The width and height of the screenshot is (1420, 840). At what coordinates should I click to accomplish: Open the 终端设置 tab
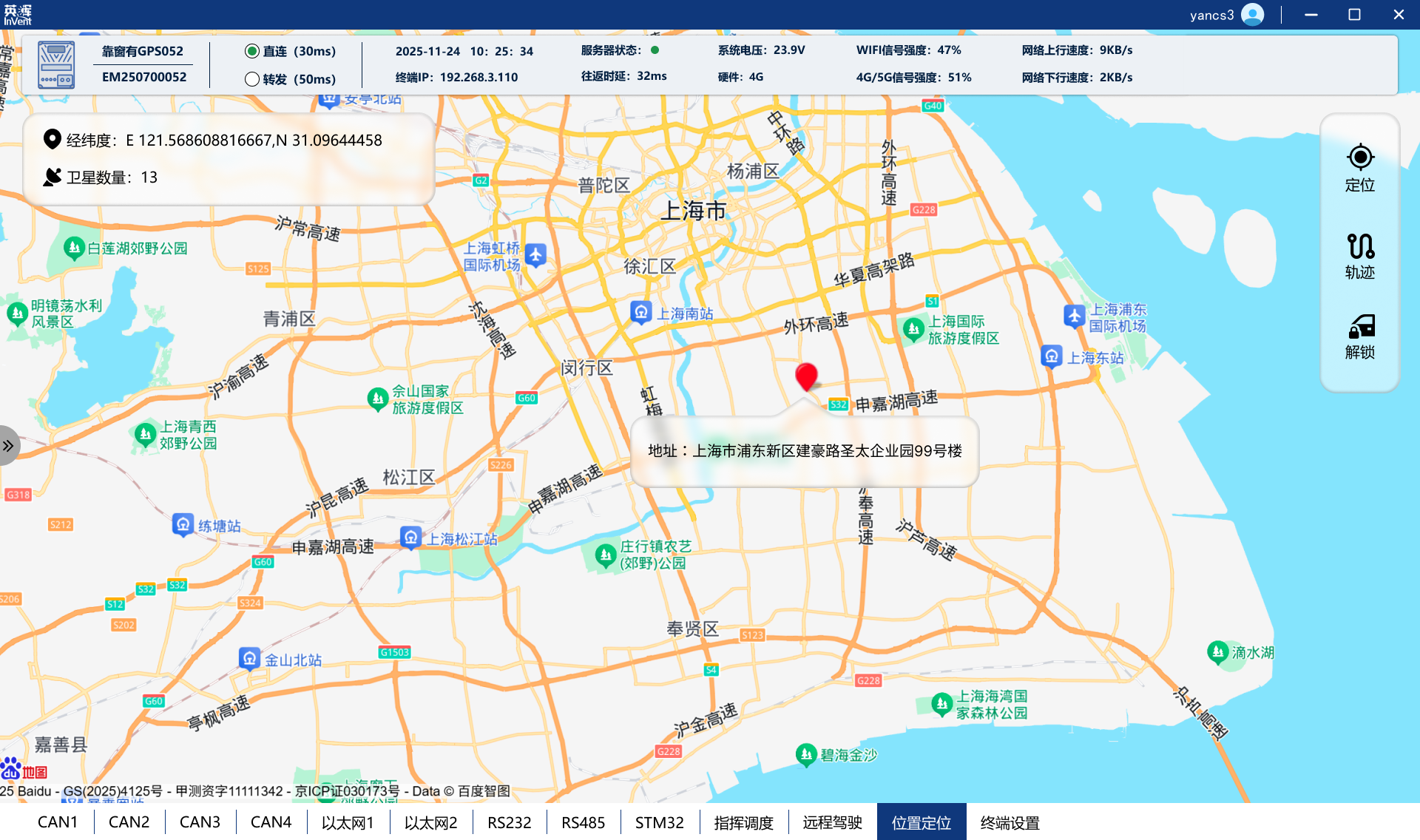[1010, 822]
